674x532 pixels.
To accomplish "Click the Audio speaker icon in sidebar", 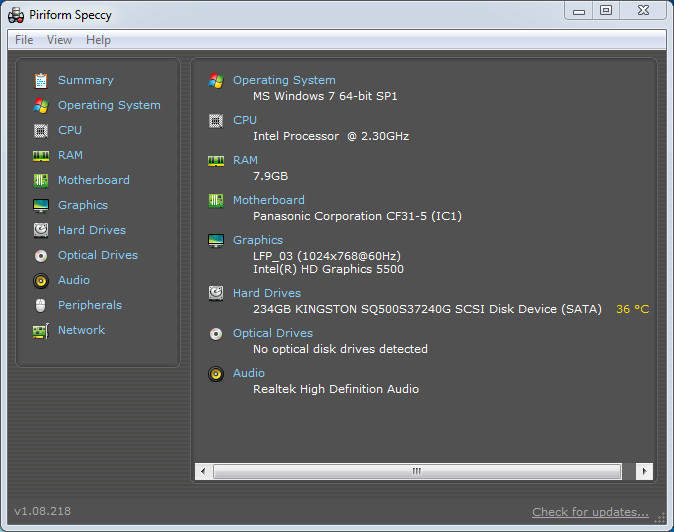I will [41, 281].
